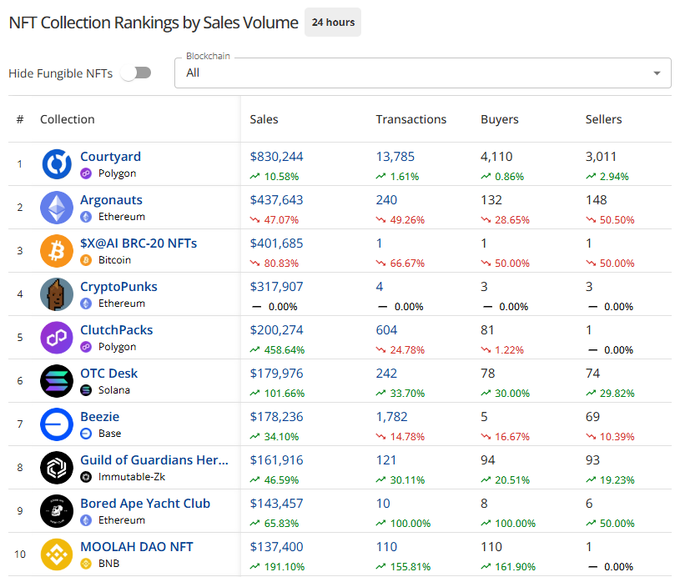Click OTC Desk sales value $179,976
The height and width of the screenshot is (577, 680).
click(277, 374)
